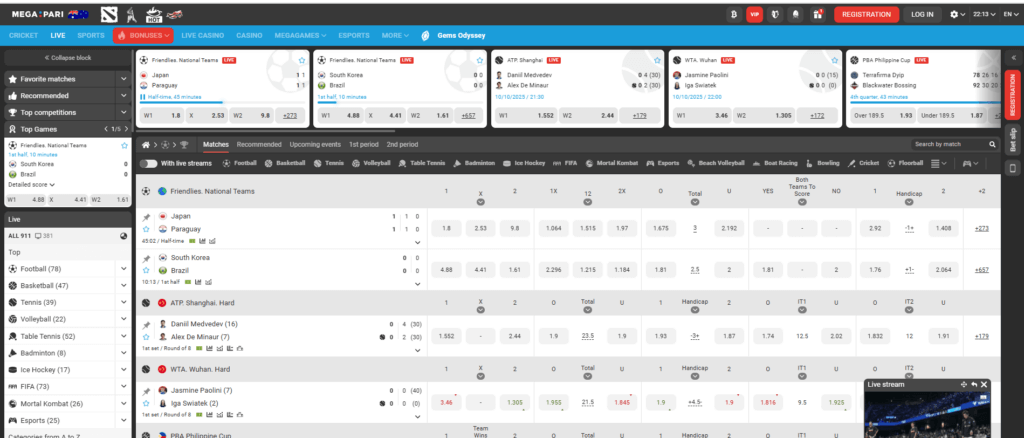
Task: Open the BONUSES dropdown menu
Action: tap(143, 35)
